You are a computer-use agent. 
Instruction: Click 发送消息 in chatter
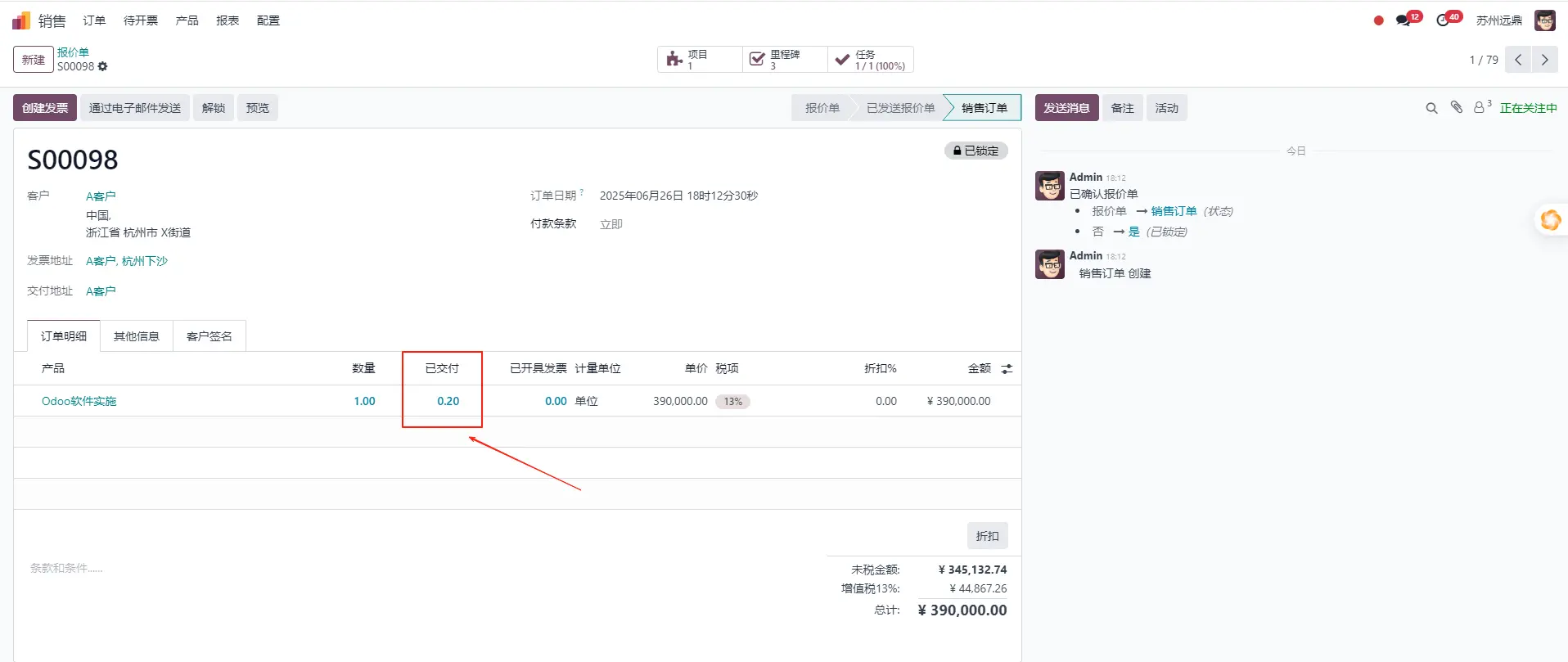pyautogui.click(x=1066, y=108)
